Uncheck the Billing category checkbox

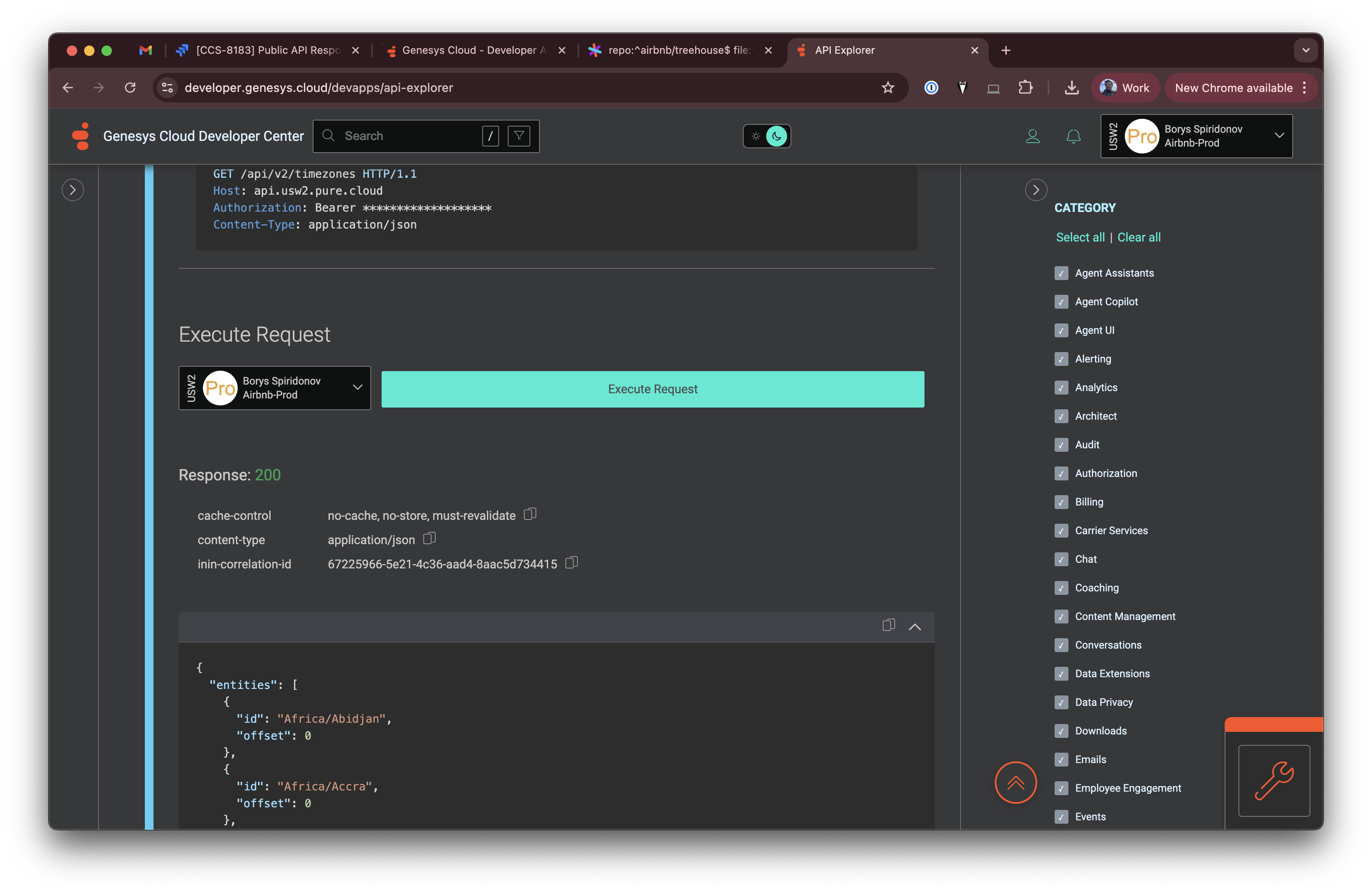click(1061, 502)
